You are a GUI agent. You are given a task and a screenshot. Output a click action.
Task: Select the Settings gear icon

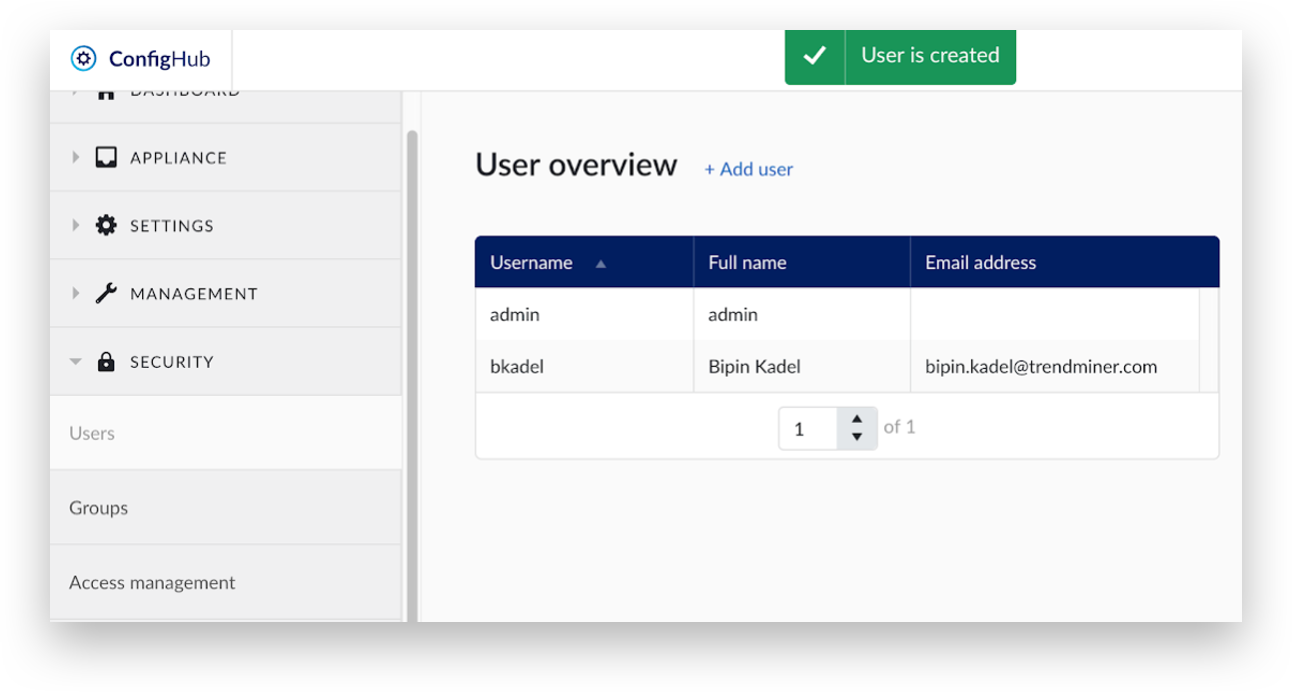[106, 225]
